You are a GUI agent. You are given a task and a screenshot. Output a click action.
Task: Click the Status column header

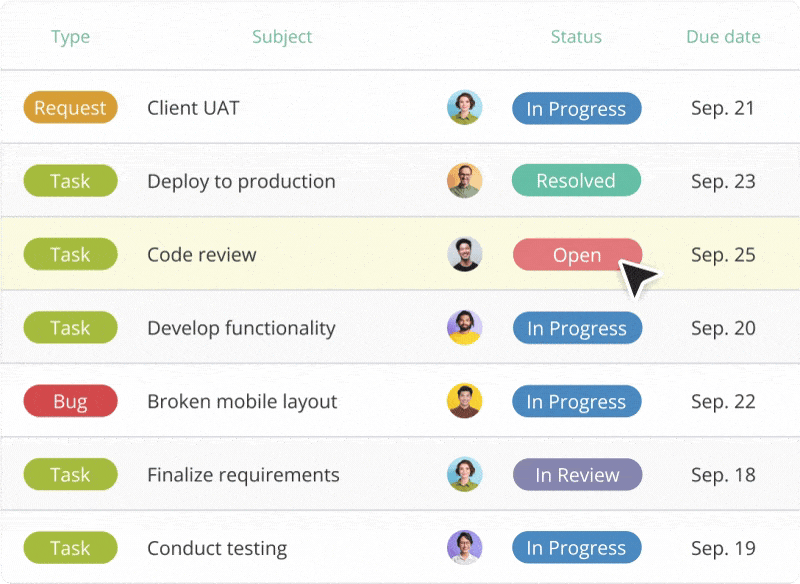[576, 37]
